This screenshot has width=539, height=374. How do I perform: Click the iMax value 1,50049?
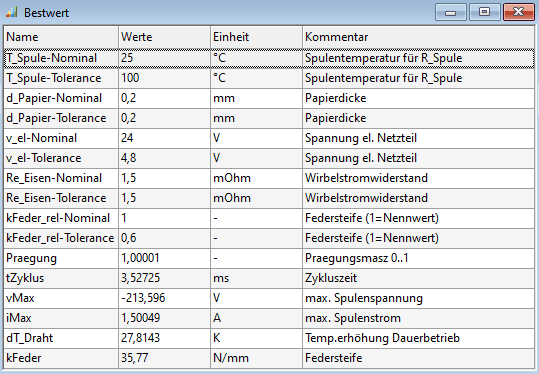coord(140,318)
